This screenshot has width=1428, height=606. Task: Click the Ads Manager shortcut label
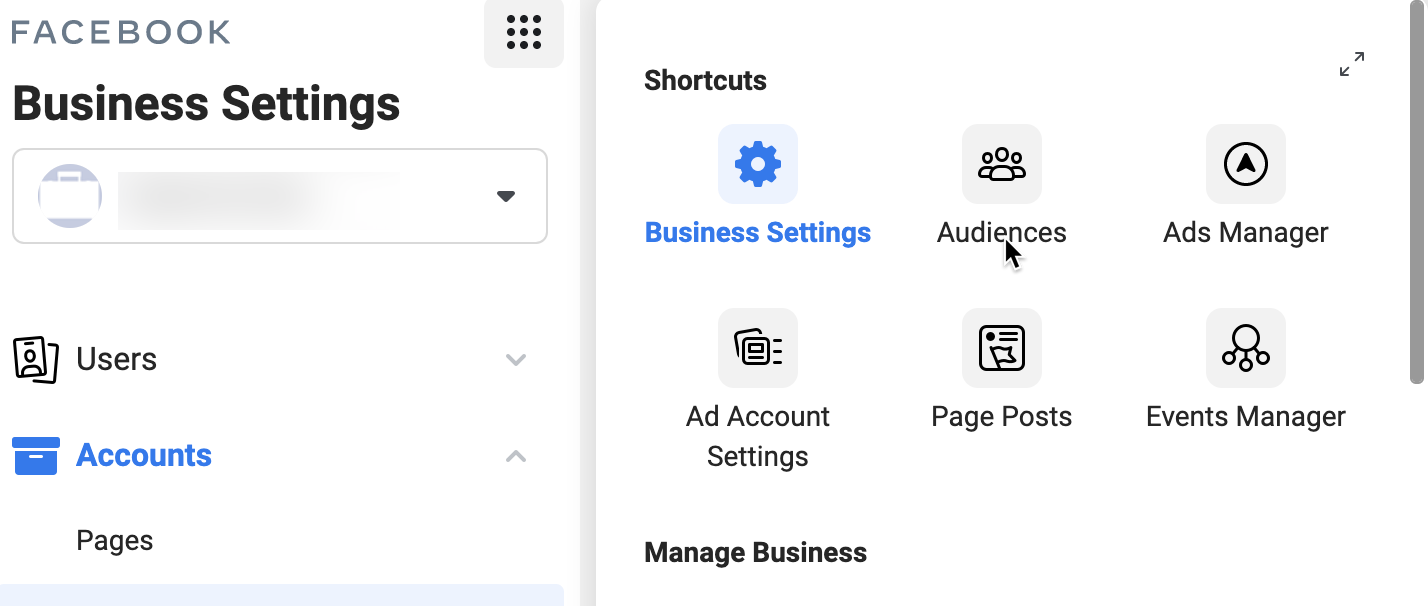pyautogui.click(x=1246, y=233)
